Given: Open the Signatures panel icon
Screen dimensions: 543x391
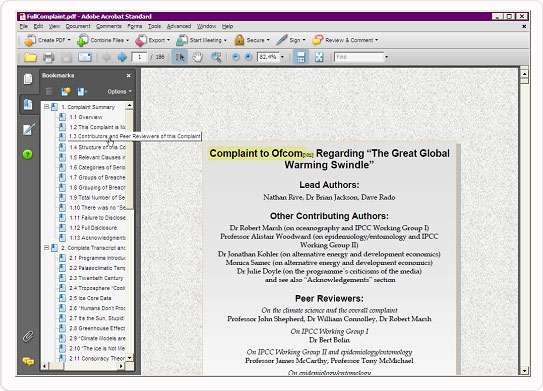Looking at the screenshot, I should [x=28, y=130].
